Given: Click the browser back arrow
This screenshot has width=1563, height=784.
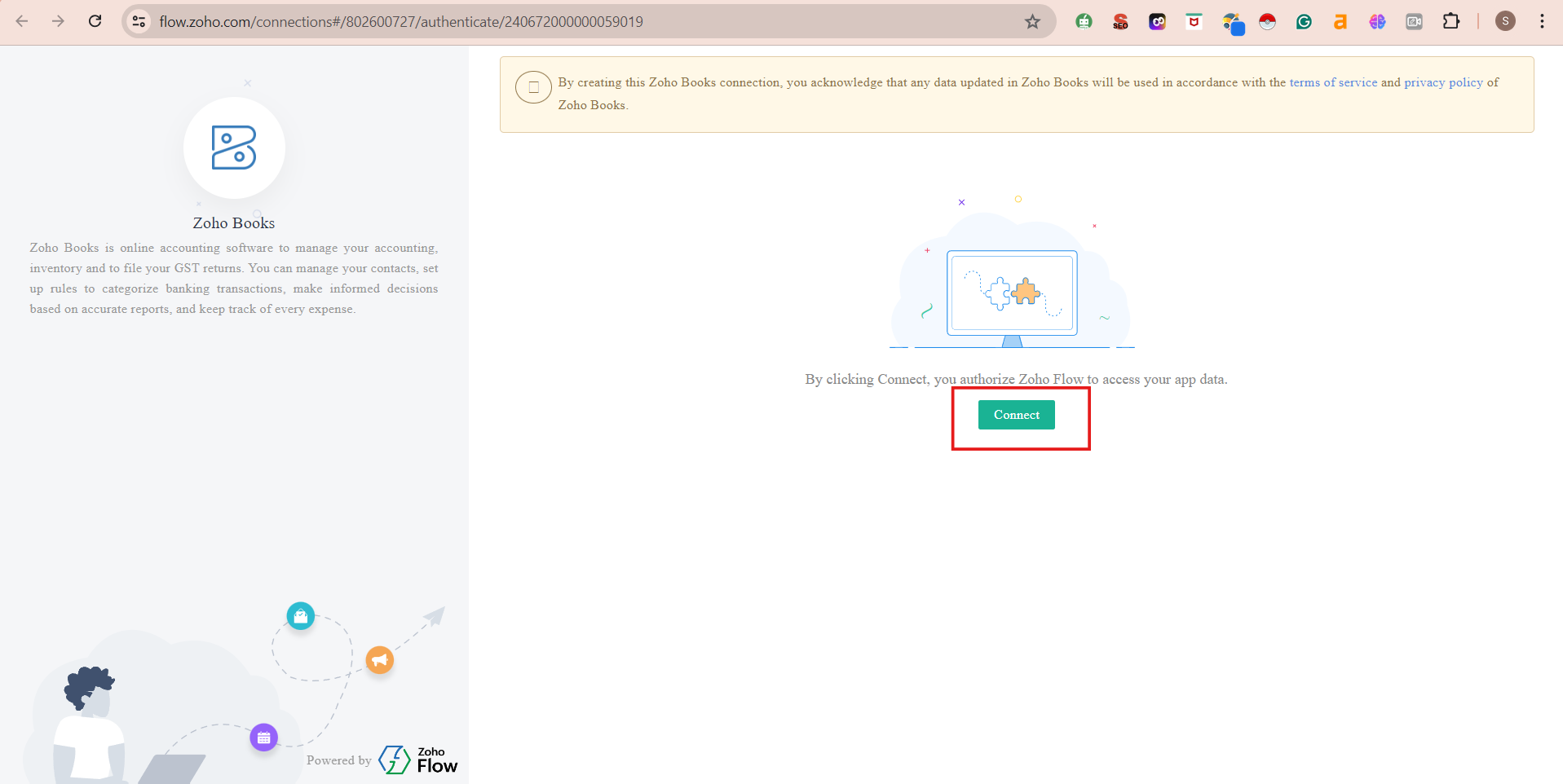Looking at the screenshot, I should (x=22, y=21).
